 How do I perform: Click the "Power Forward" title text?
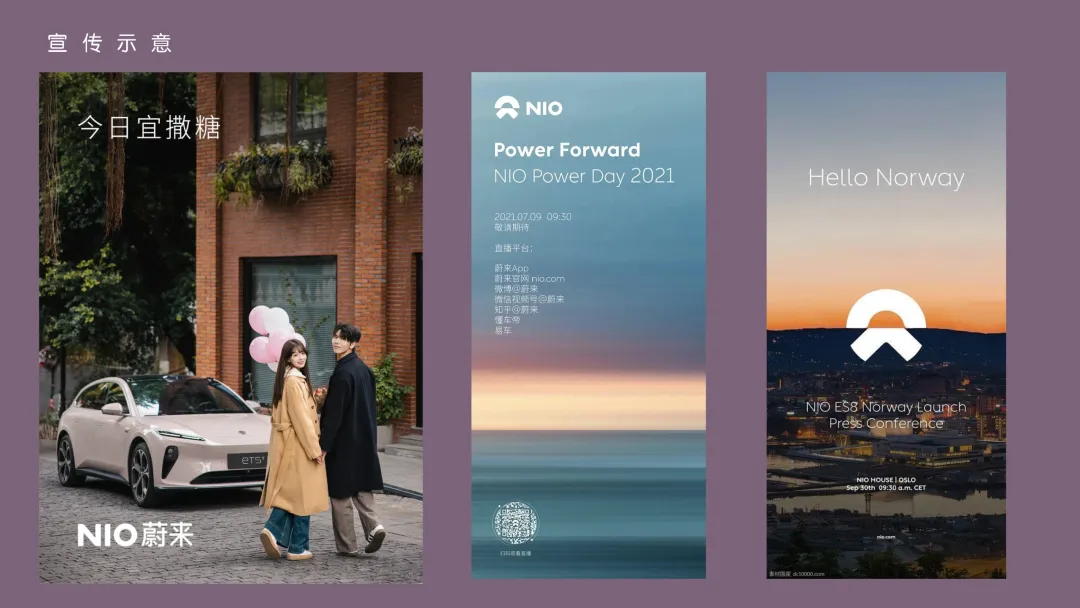click(567, 149)
